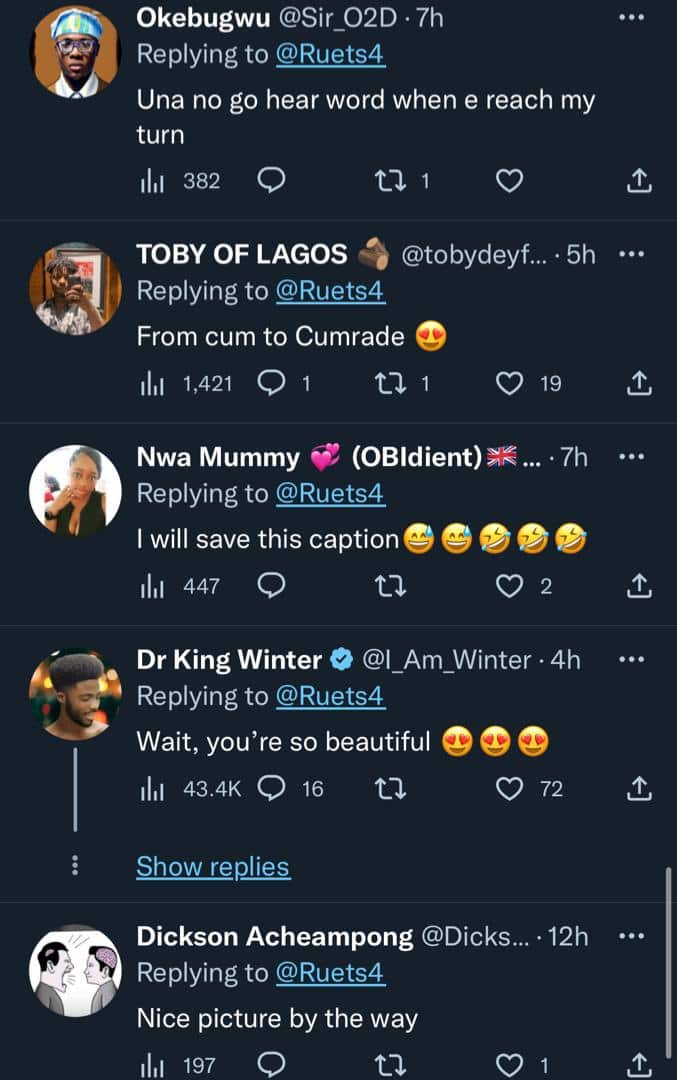Share Okebugwu's reply
677x1080 pixels.
tap(639, 181)
